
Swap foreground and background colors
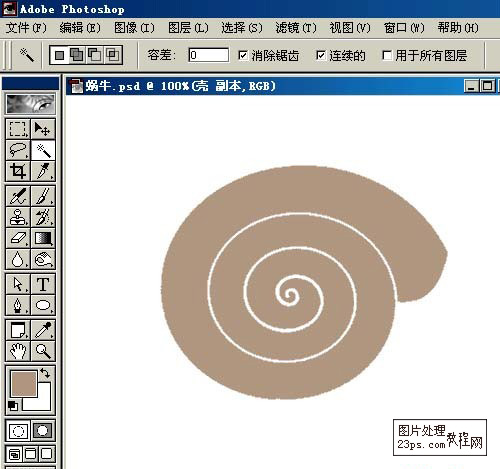(45, 373)
